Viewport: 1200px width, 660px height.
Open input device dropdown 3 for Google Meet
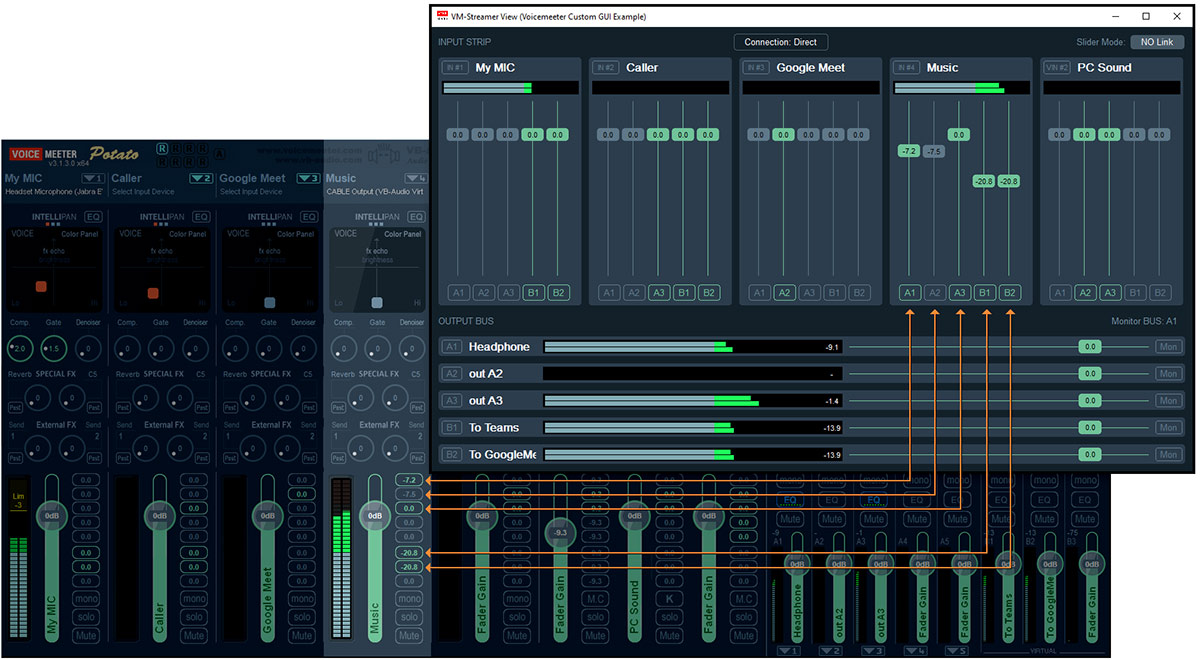pyautogui.click(x=309, y=178)
